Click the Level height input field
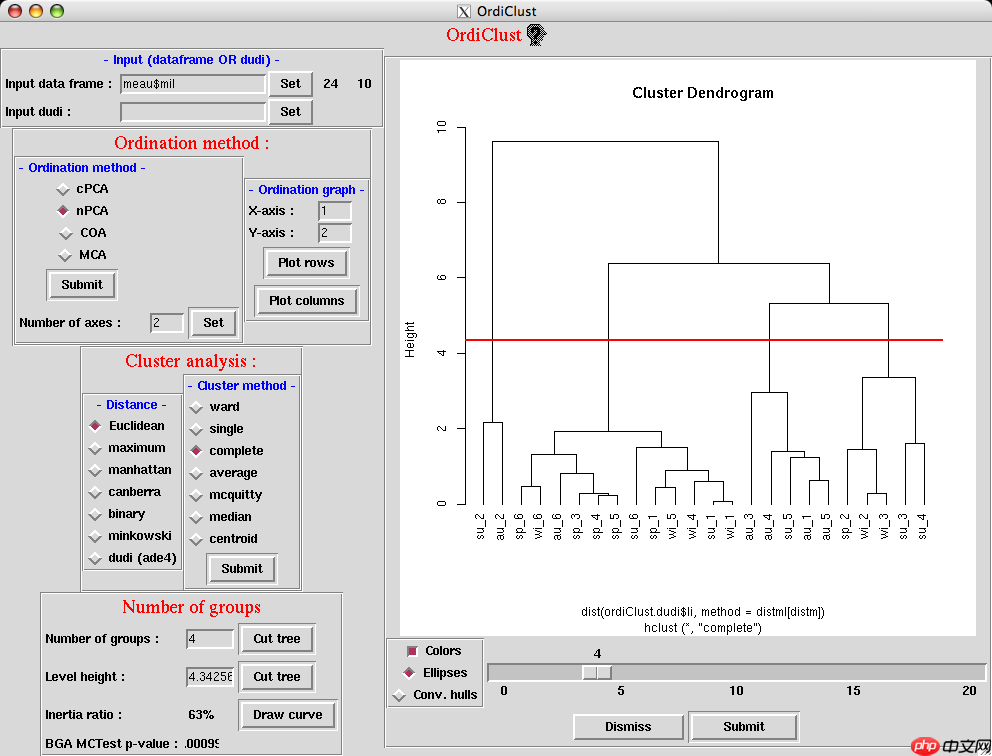Screen dimensions: 992x756 click(210, 677)
